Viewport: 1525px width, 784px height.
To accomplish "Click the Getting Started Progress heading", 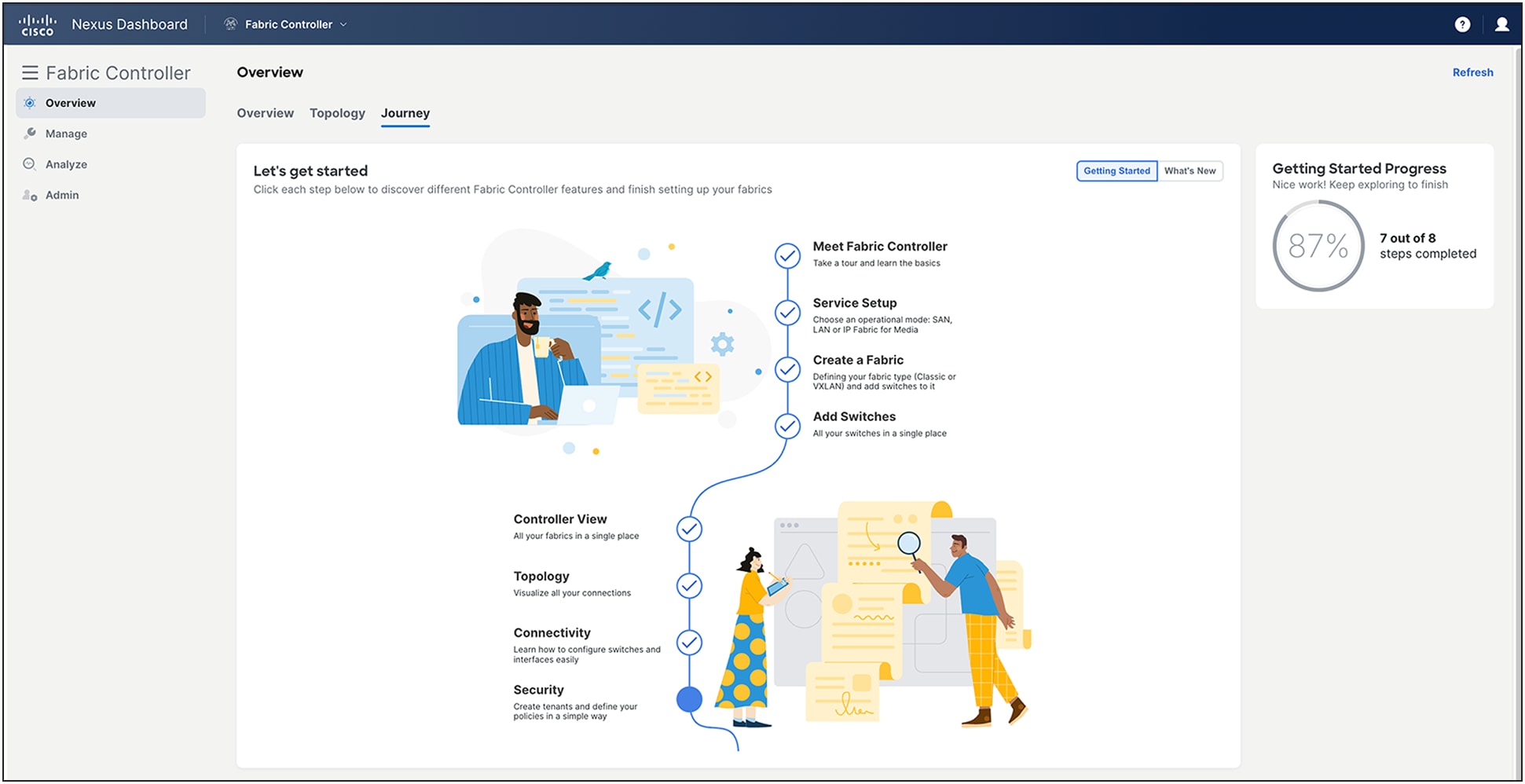I will click(x=1359, y=168).
